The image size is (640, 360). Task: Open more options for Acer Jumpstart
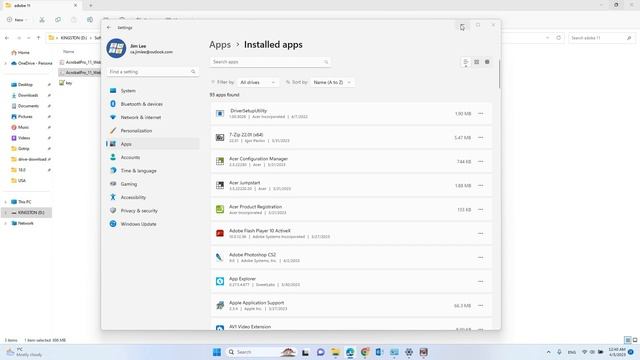click(480, 185)
